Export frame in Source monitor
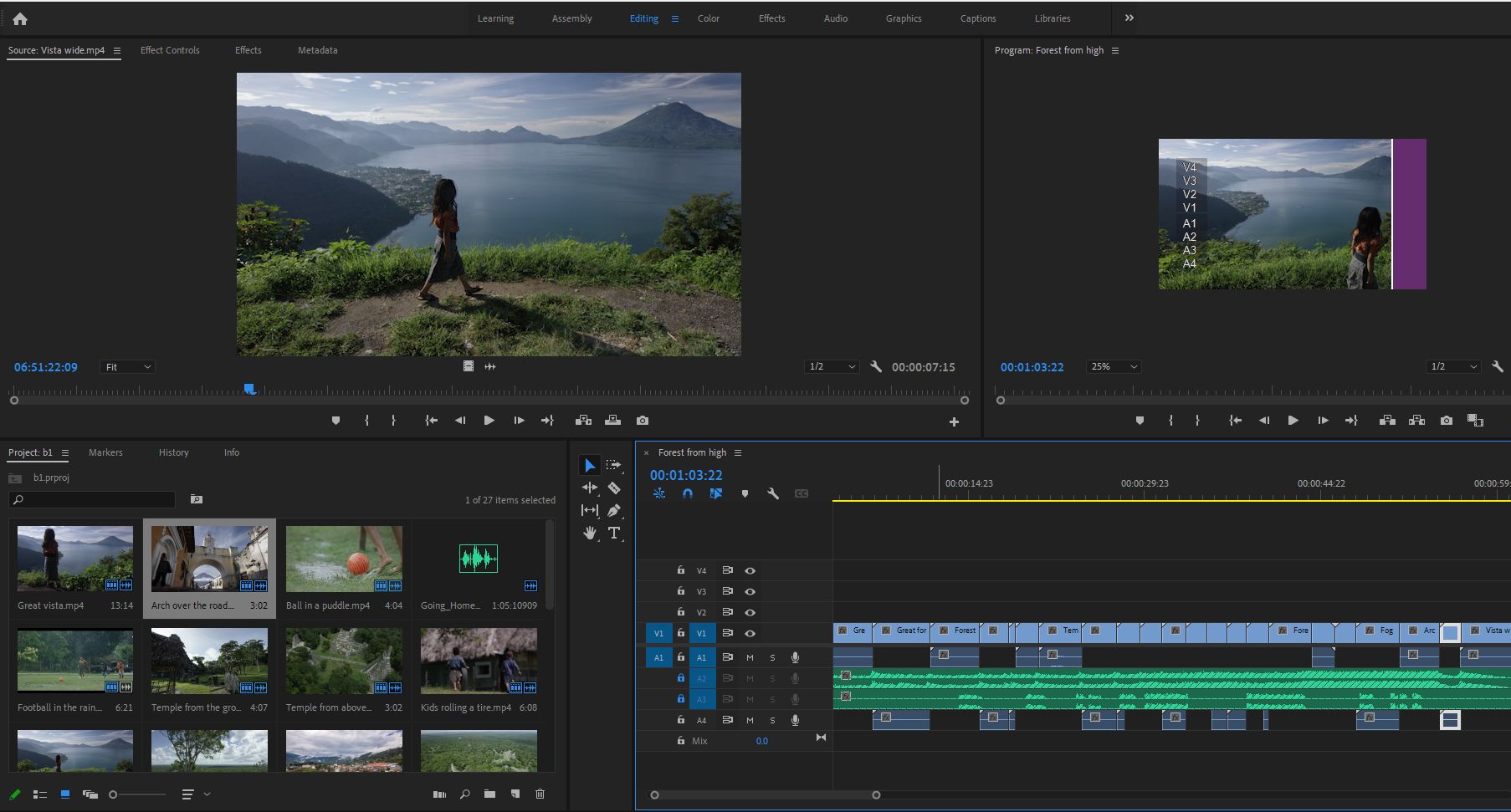 642,421
